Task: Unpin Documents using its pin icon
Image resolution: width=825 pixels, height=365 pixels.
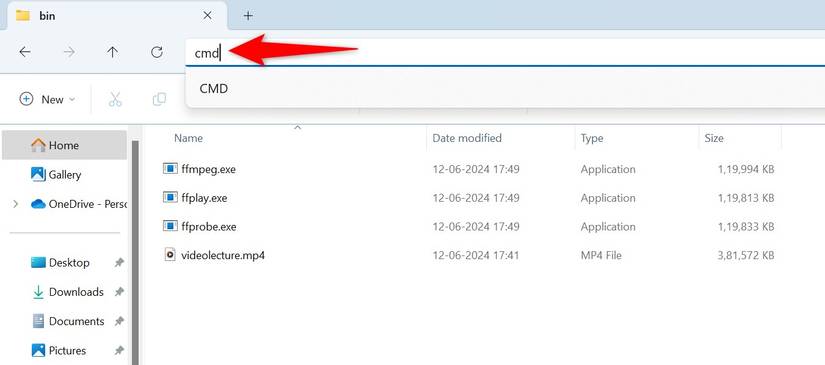Action: (119, 321)
